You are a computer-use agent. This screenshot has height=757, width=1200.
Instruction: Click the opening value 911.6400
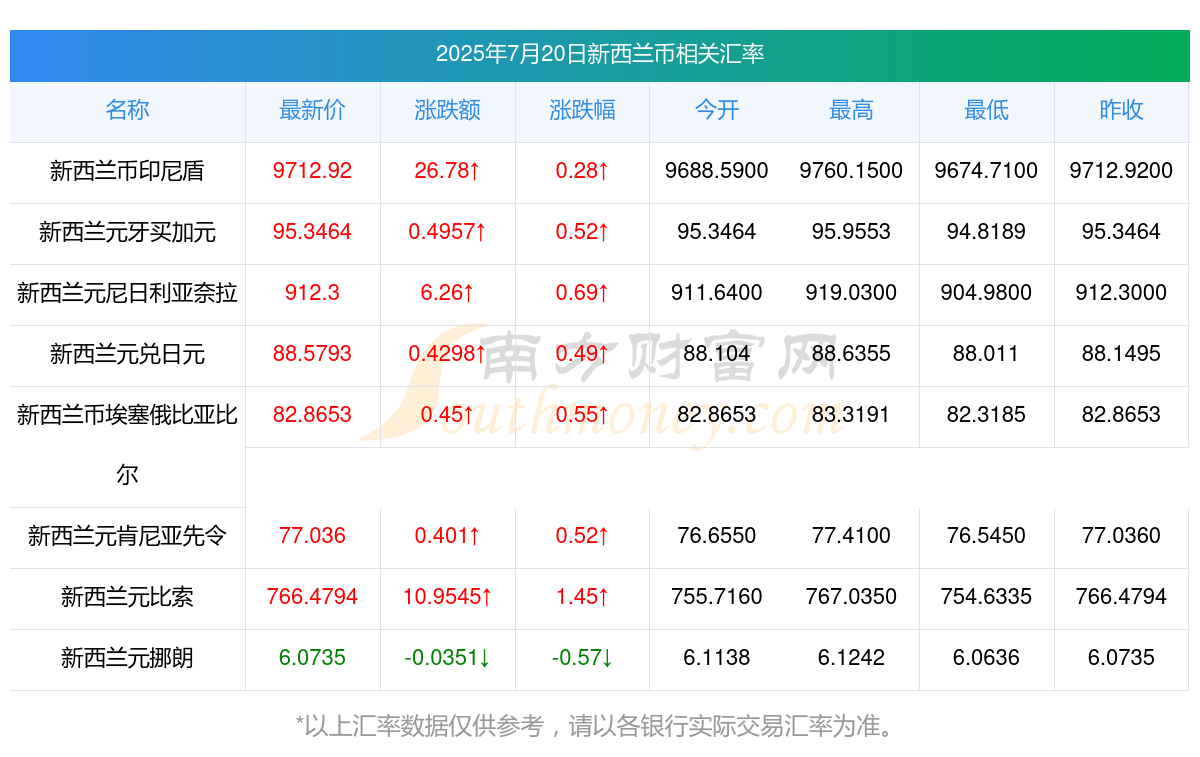coord(717,293)
